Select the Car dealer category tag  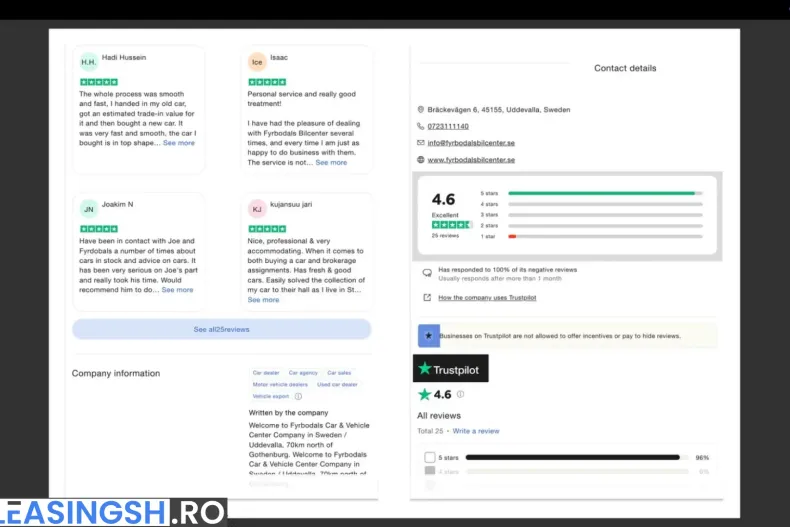265,373
